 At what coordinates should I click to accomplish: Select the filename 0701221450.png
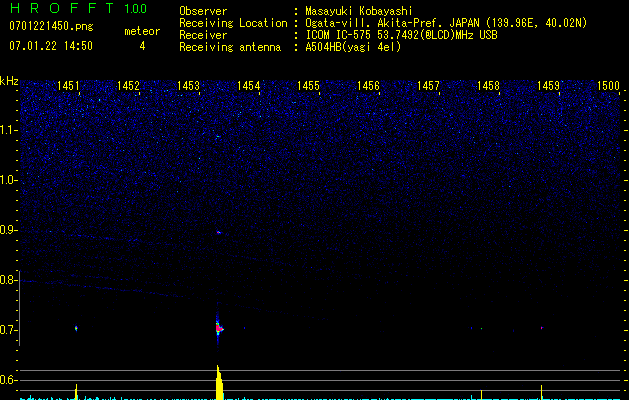[51, 27]
